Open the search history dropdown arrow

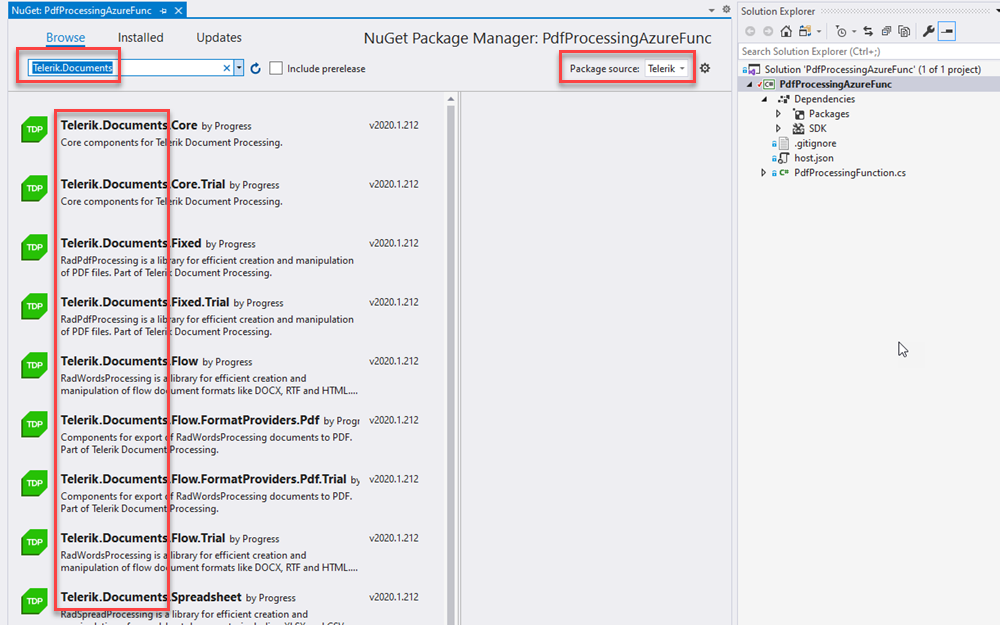tap(239, 68)
